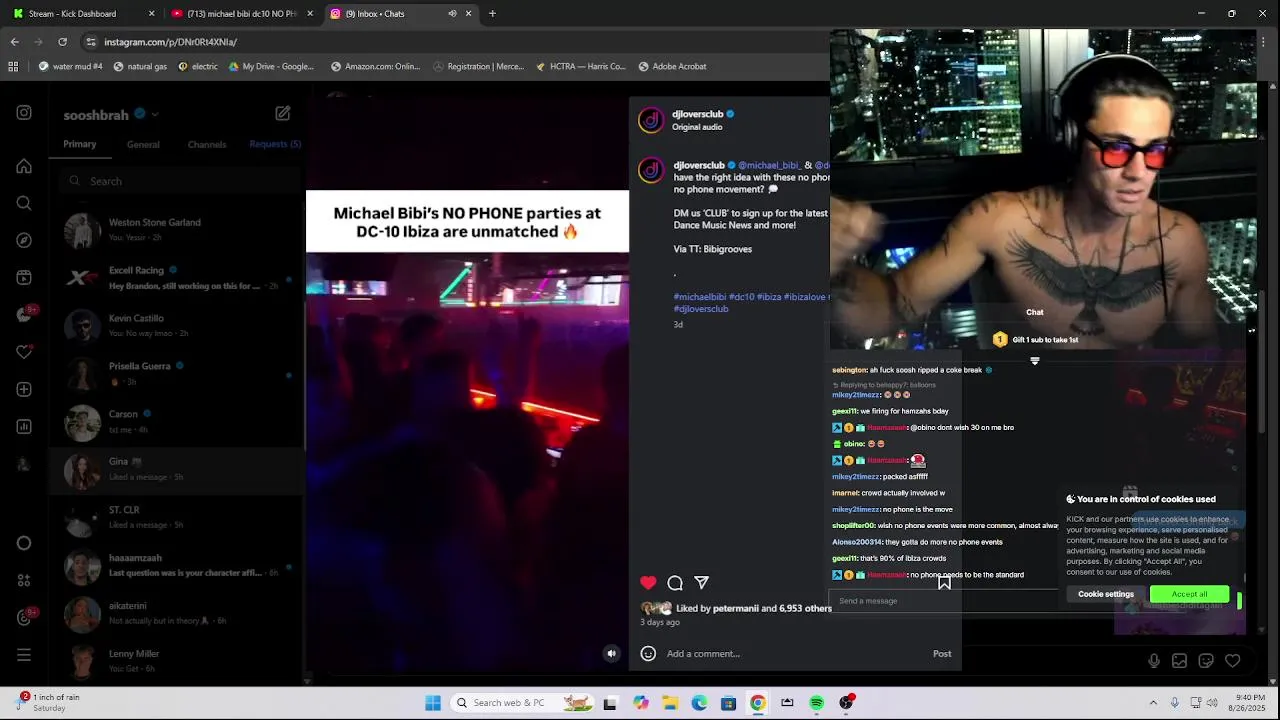Click Accept all cookies button

click(x=1189, y=594)
